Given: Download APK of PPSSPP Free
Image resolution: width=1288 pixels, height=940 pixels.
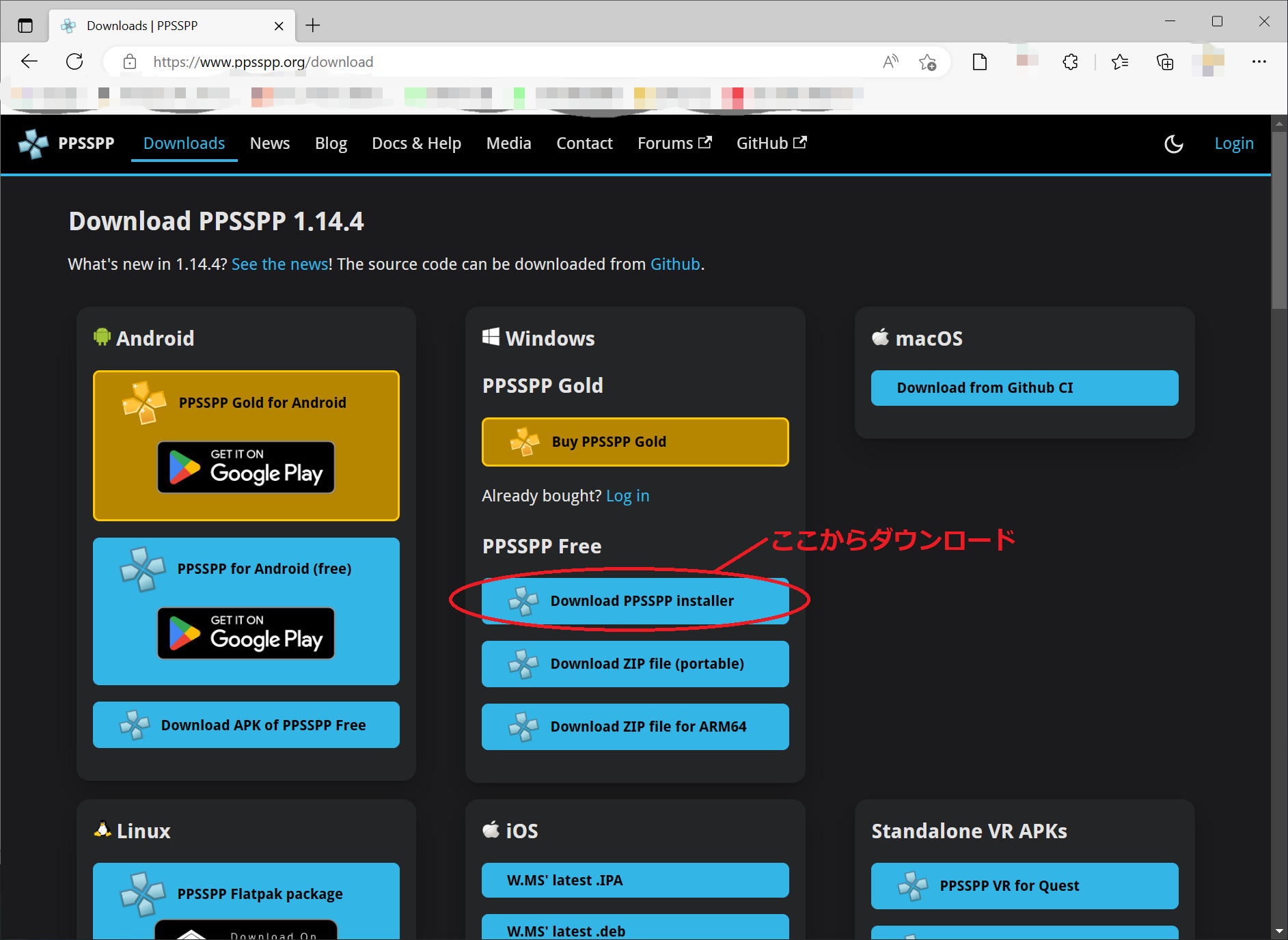Looking at the screenshot, I should point(246,725).
